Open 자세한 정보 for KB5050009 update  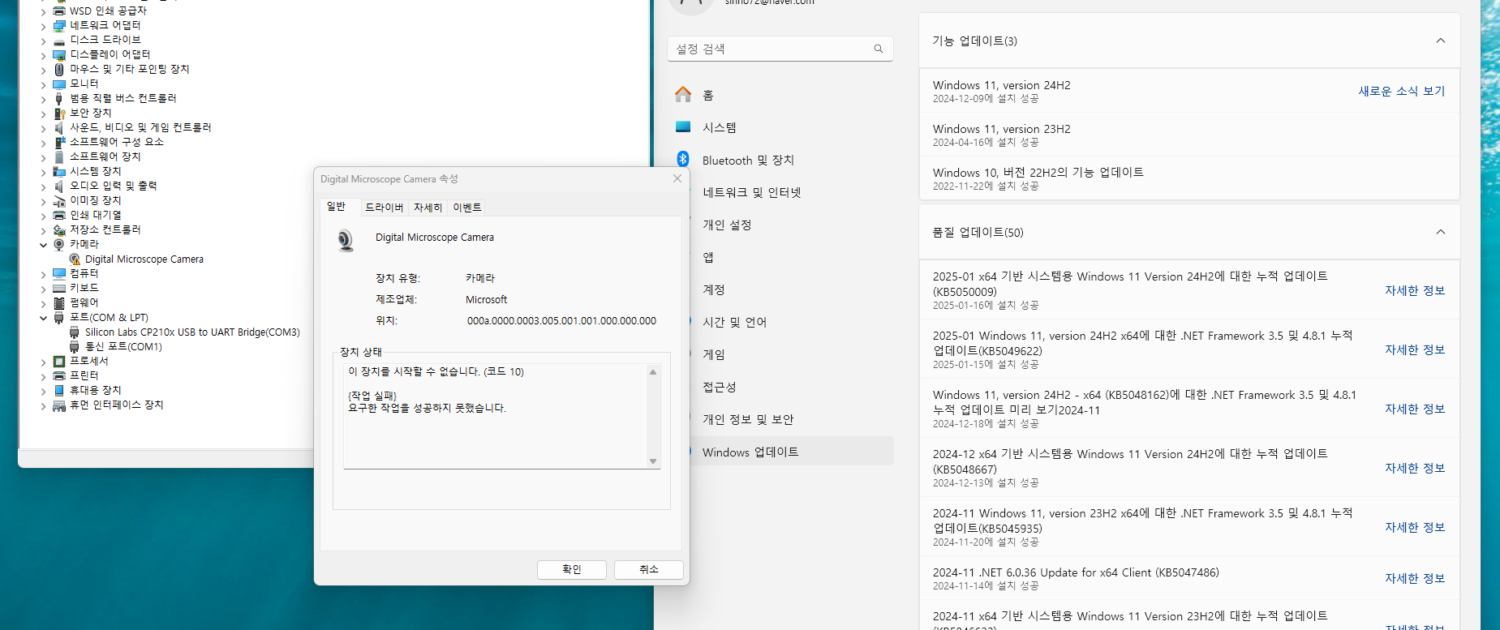click(x=1415, y=291)
